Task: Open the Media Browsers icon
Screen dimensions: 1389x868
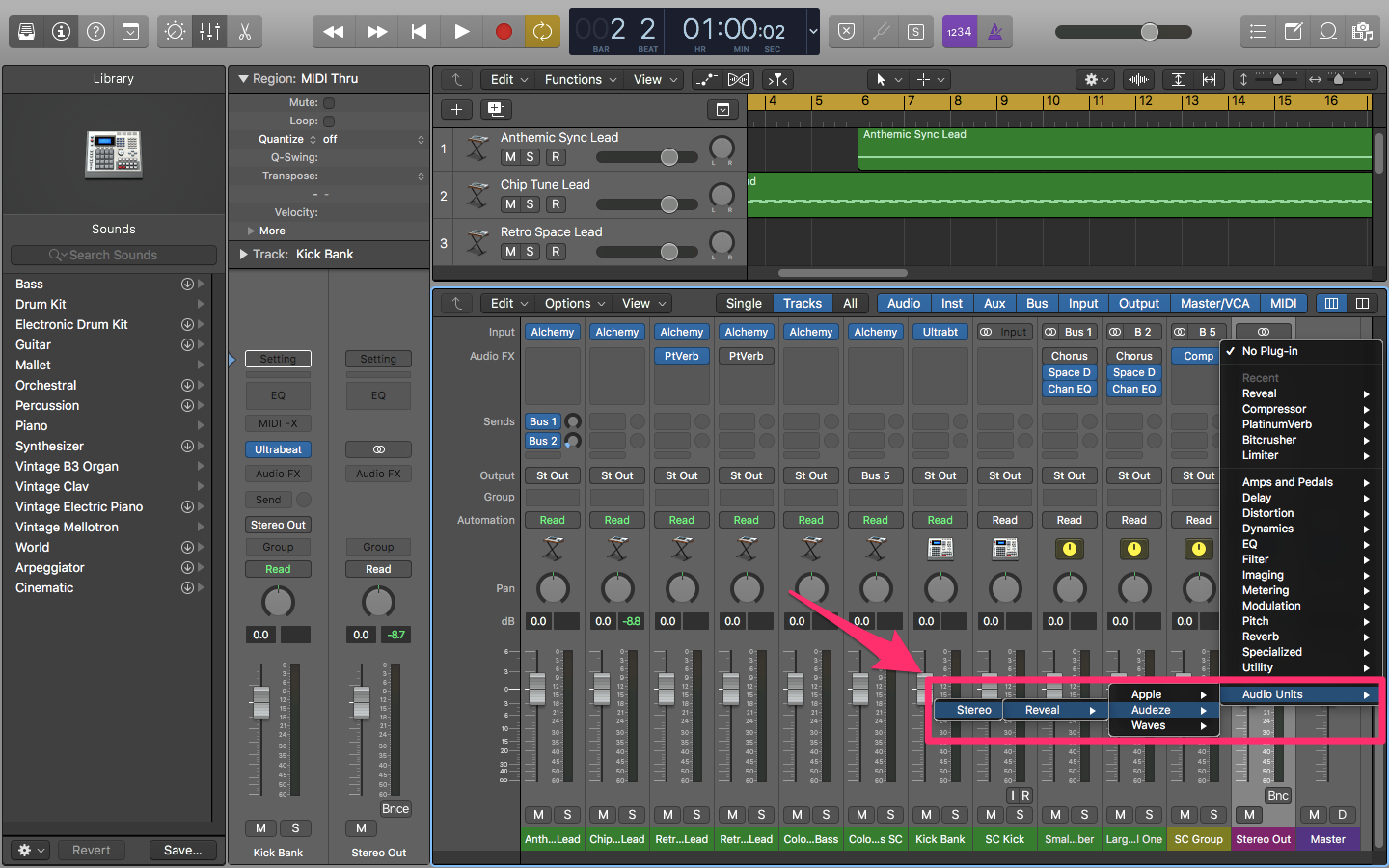Action: pyautogui.click(x=1362, y=32)
